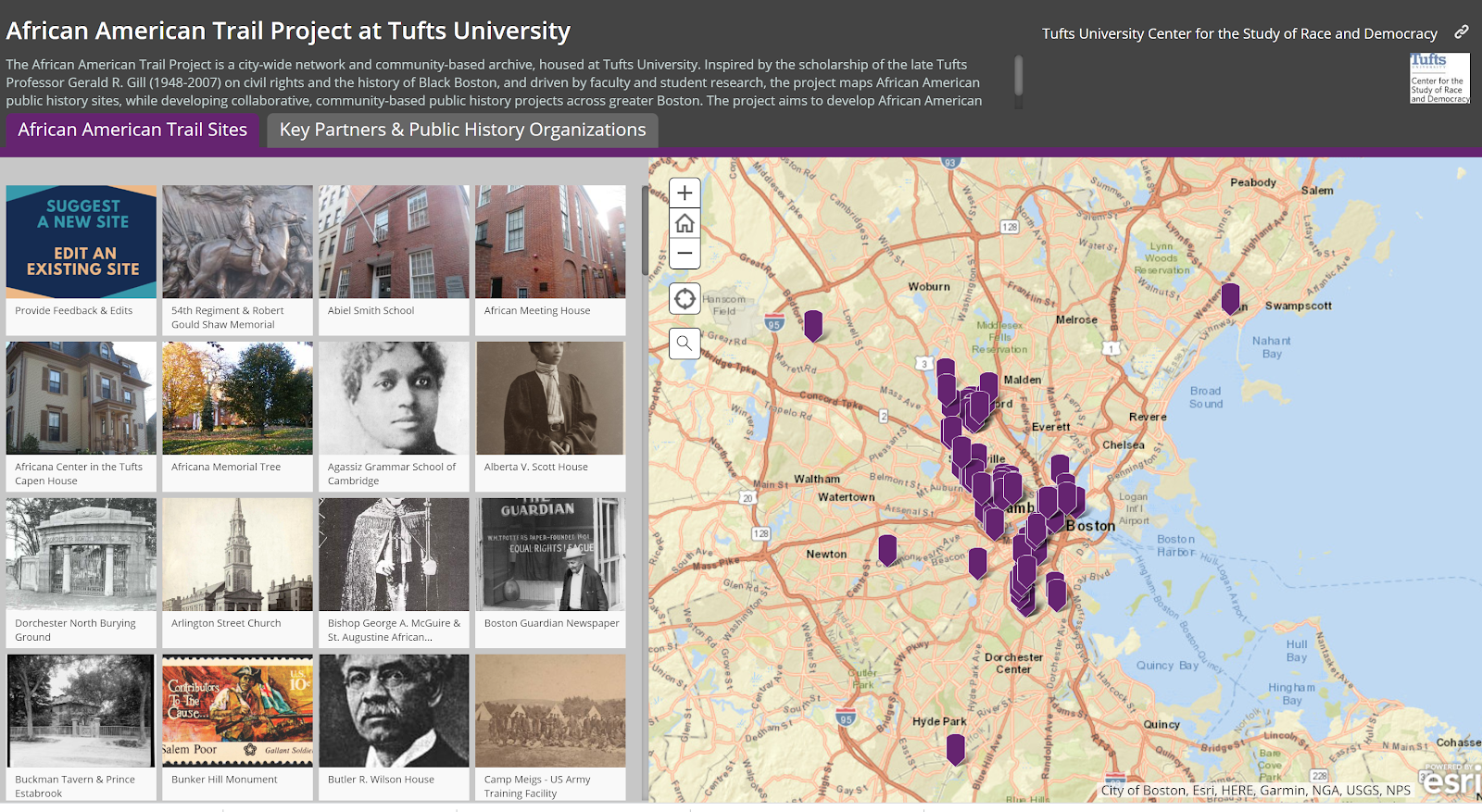Open Bishop George A. McGuire card
Viewport: 1482px width, 812px height.
click(395, 573)
